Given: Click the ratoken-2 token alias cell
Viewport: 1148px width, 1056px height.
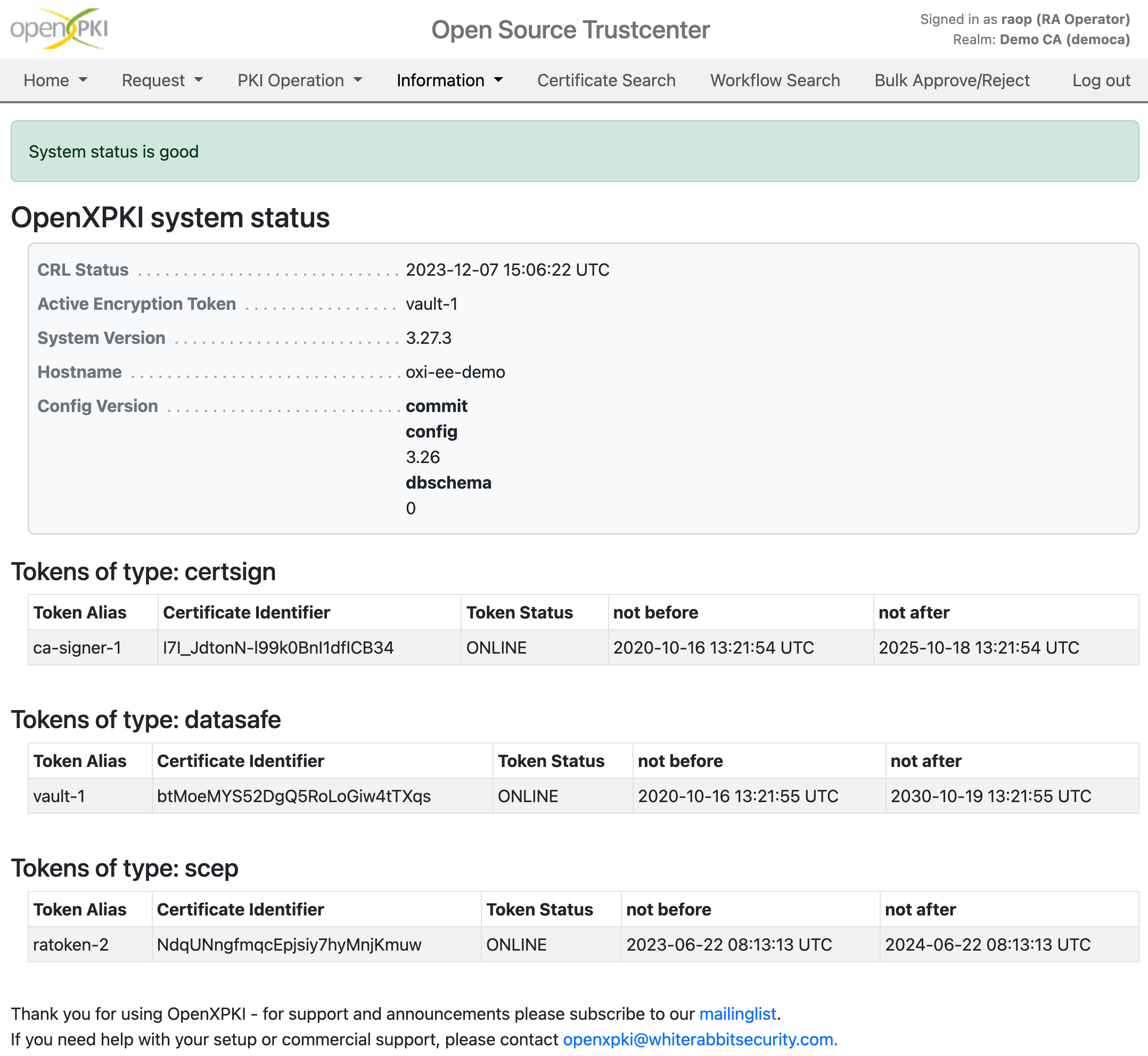Looking at the screenshot, I should (x=90, y=945).
